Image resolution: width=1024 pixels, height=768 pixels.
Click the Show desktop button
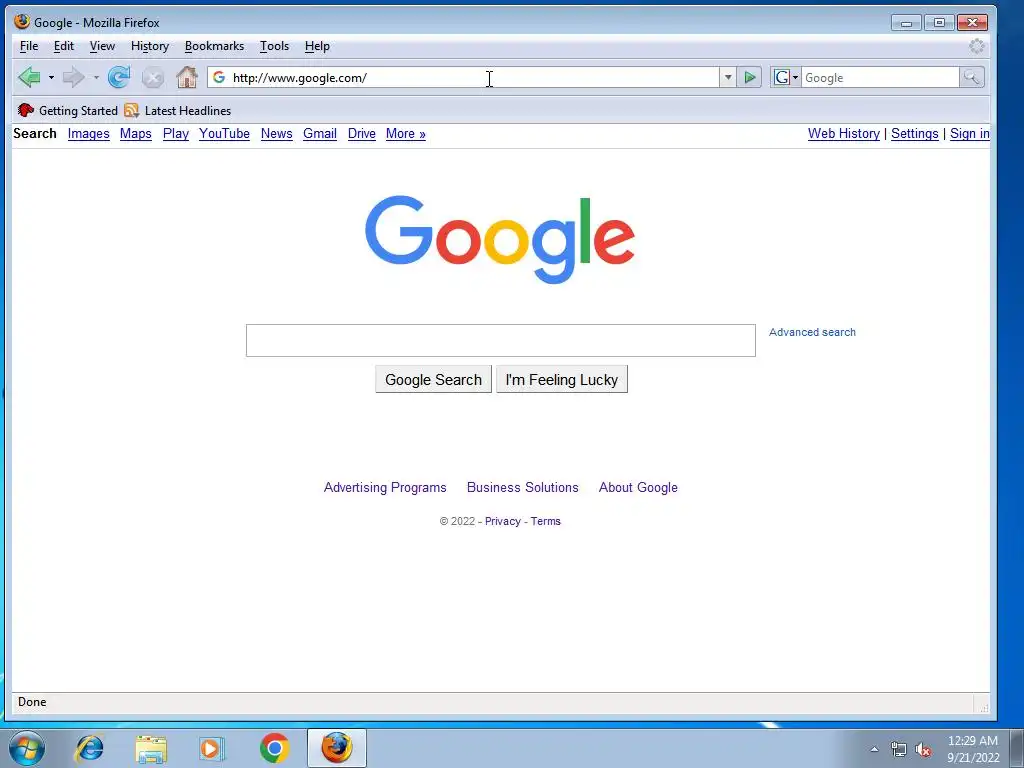point(1017,748)
